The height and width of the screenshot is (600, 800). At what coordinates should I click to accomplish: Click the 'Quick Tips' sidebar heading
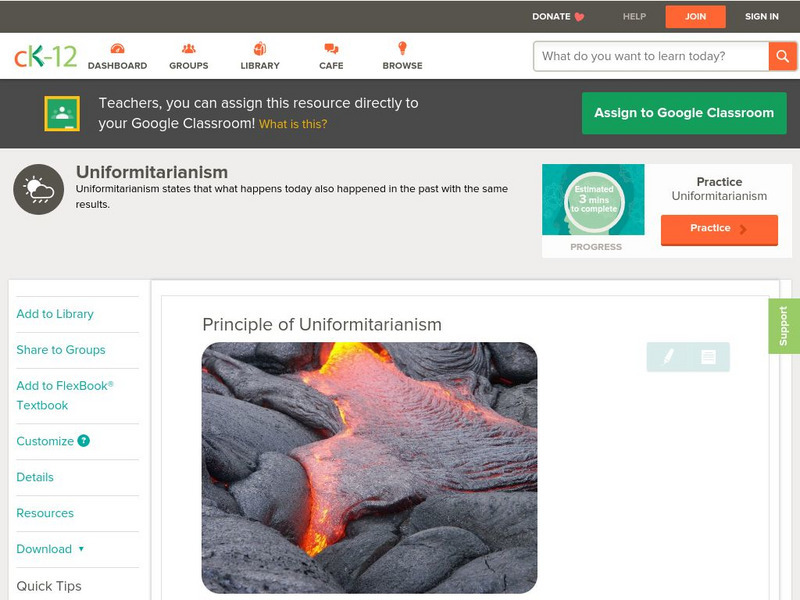coord(49,586)
